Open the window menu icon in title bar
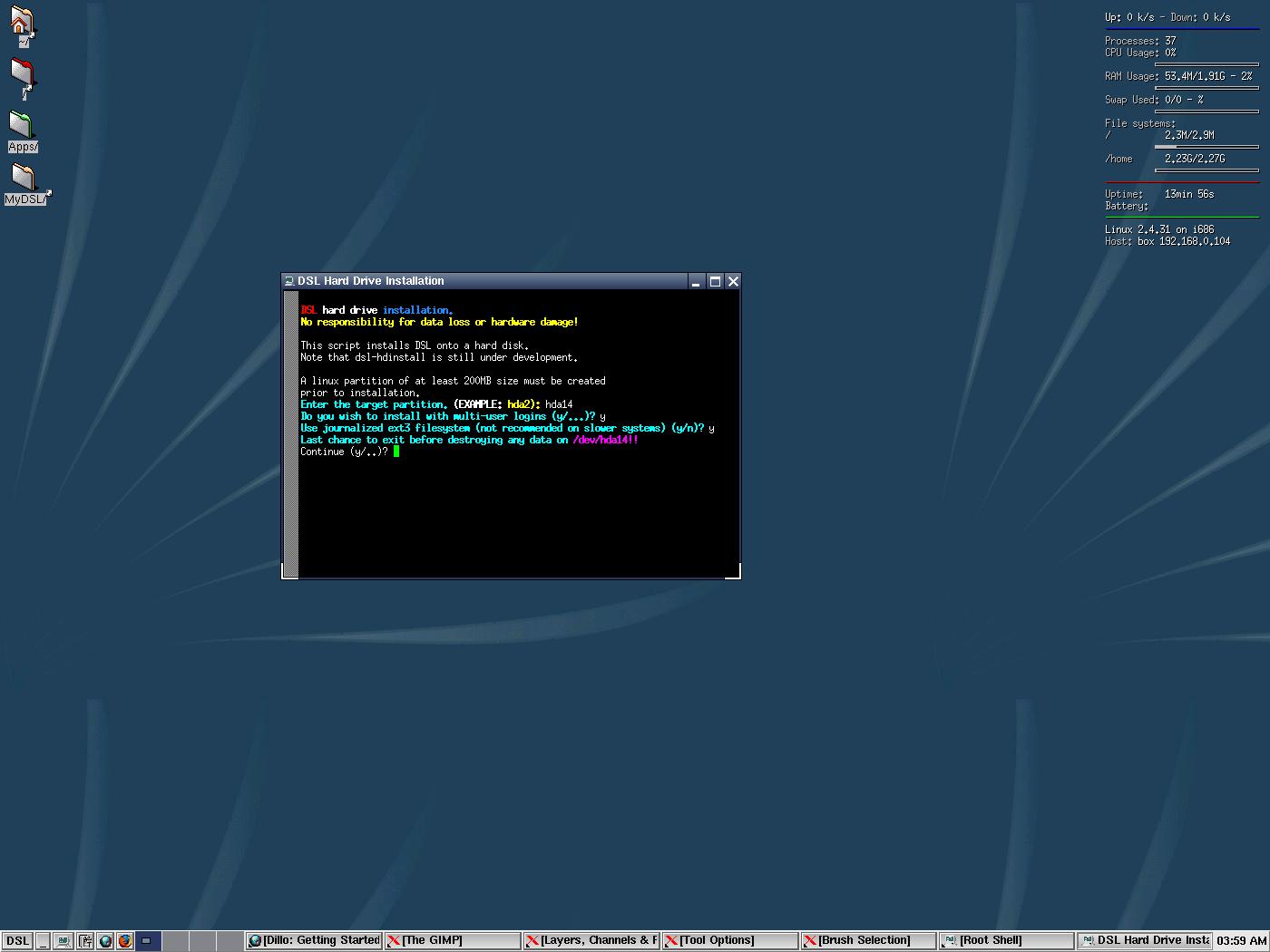This screenshot has height=952, width=1270. pyautogui.click(x=288, y=281)
